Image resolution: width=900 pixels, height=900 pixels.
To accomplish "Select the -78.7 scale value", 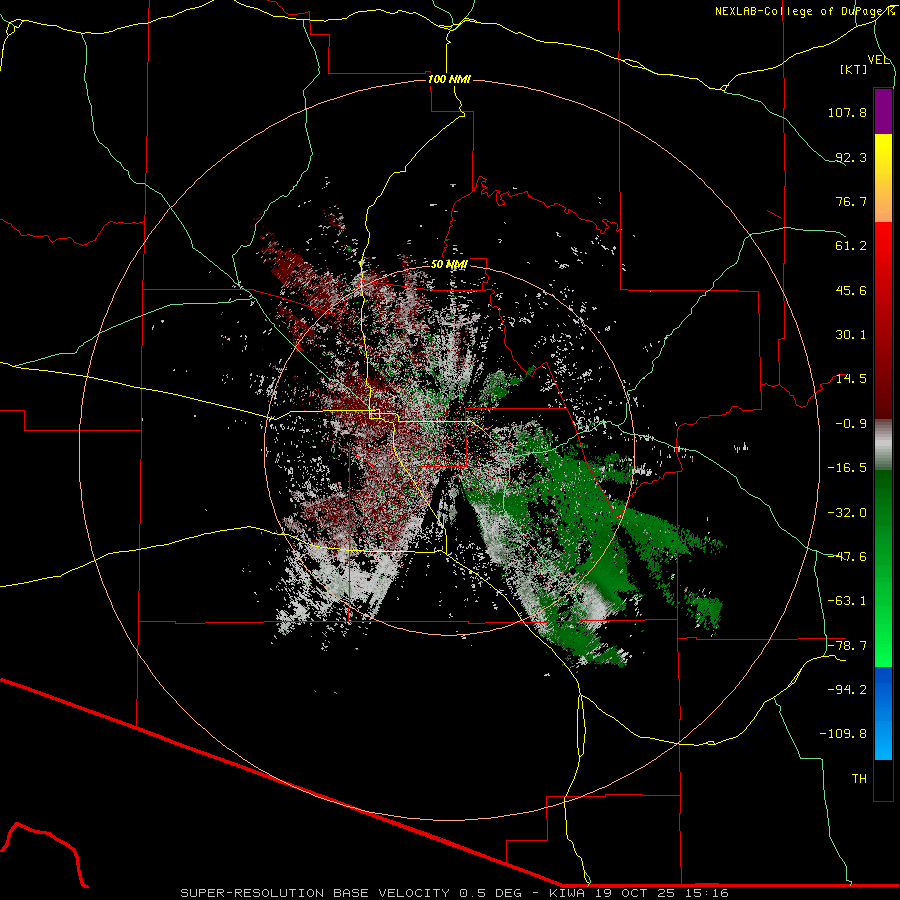I will [x=847, y=646].
